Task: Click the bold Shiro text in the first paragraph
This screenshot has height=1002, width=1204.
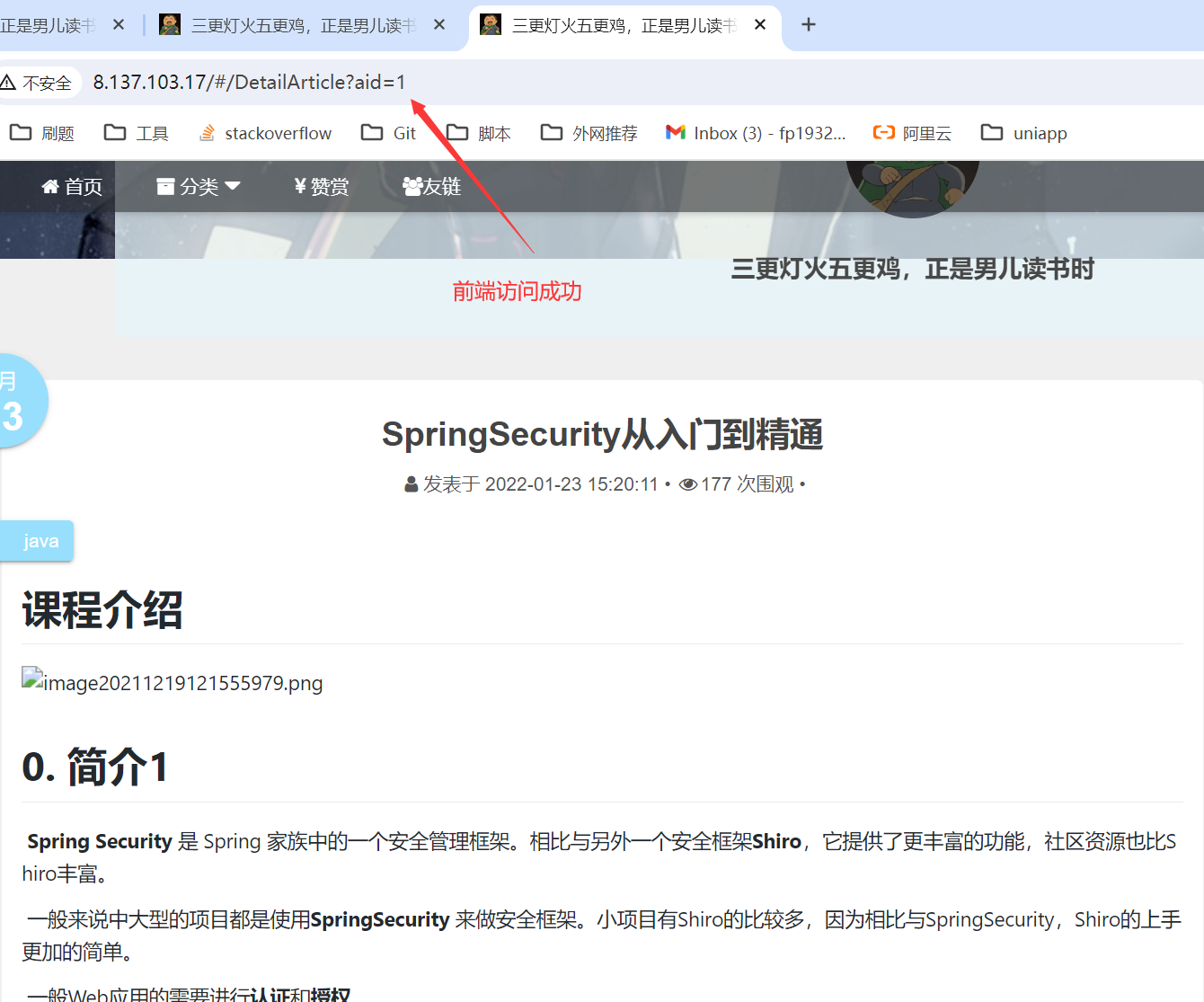Action: [776, 841]
